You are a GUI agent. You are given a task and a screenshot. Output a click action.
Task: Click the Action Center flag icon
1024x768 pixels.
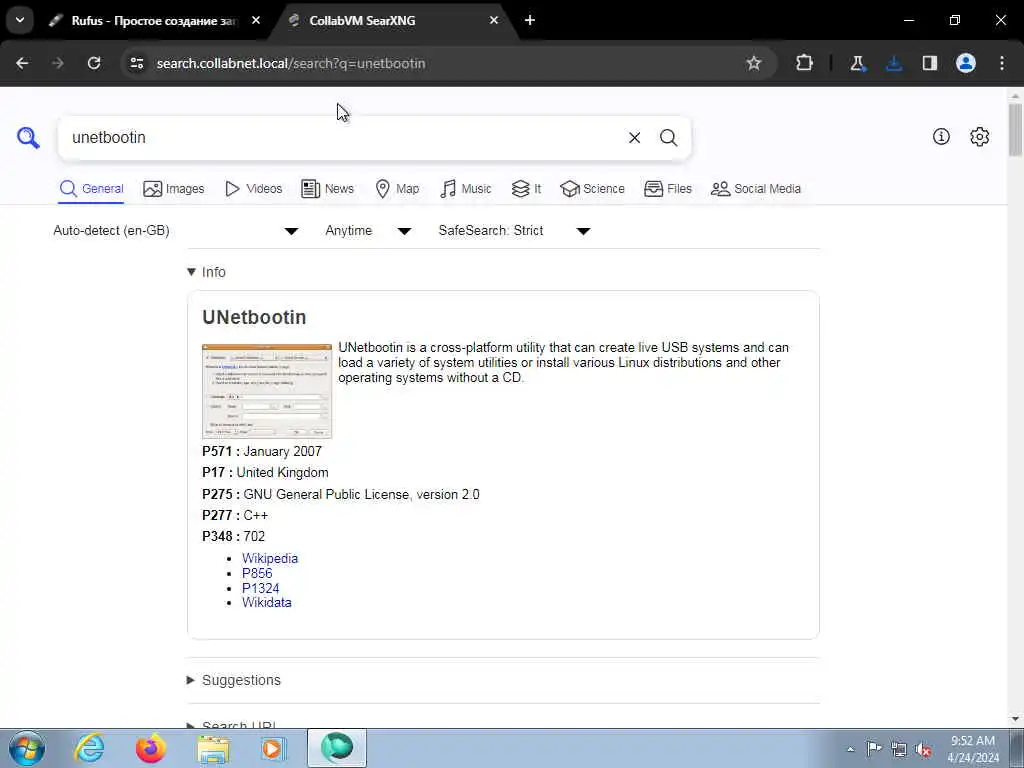tap(874, 749)
